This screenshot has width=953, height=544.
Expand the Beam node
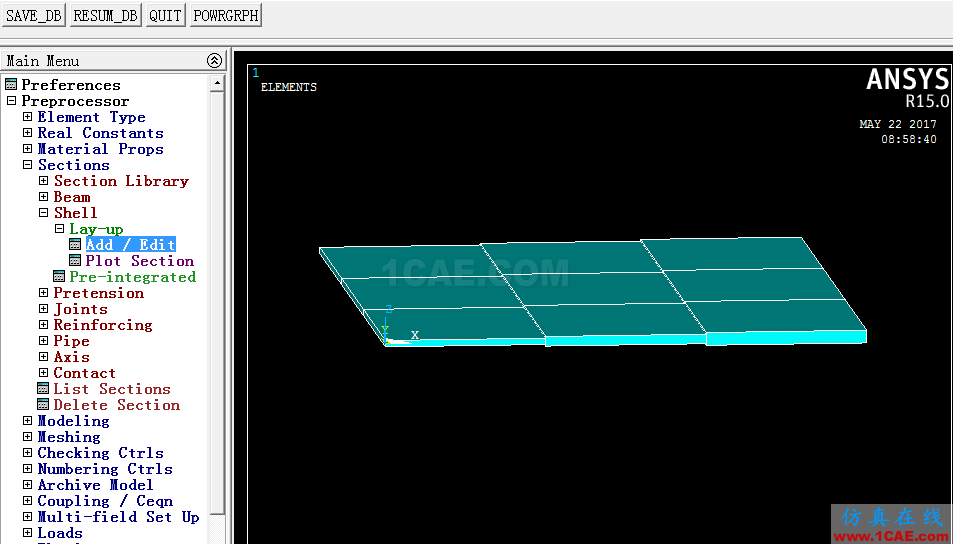click(x=44, y=196)
